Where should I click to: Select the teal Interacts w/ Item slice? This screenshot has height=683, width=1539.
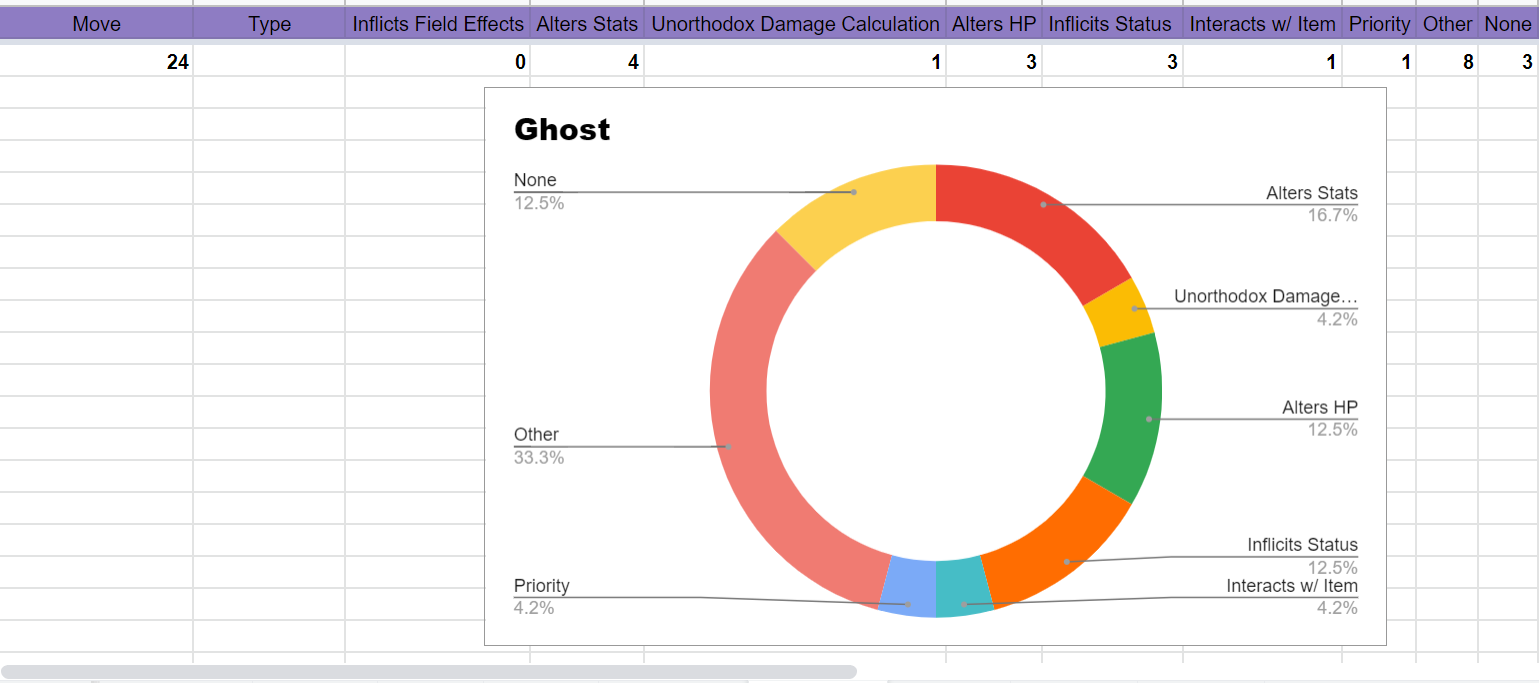click(x=963, y=588)
